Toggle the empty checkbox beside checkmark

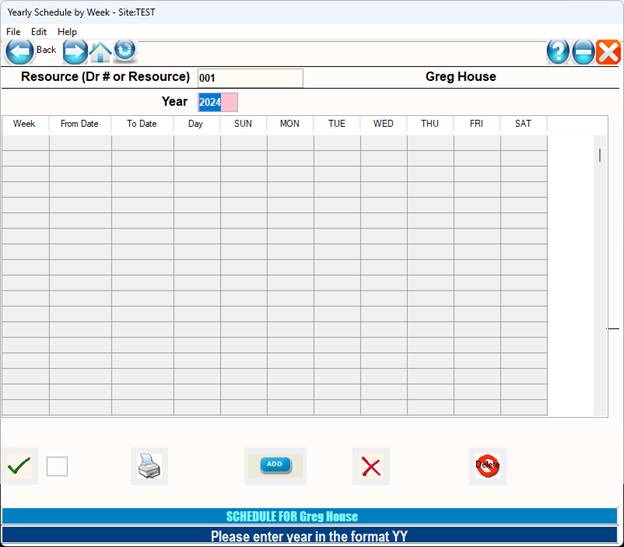(x=57, y=466)
